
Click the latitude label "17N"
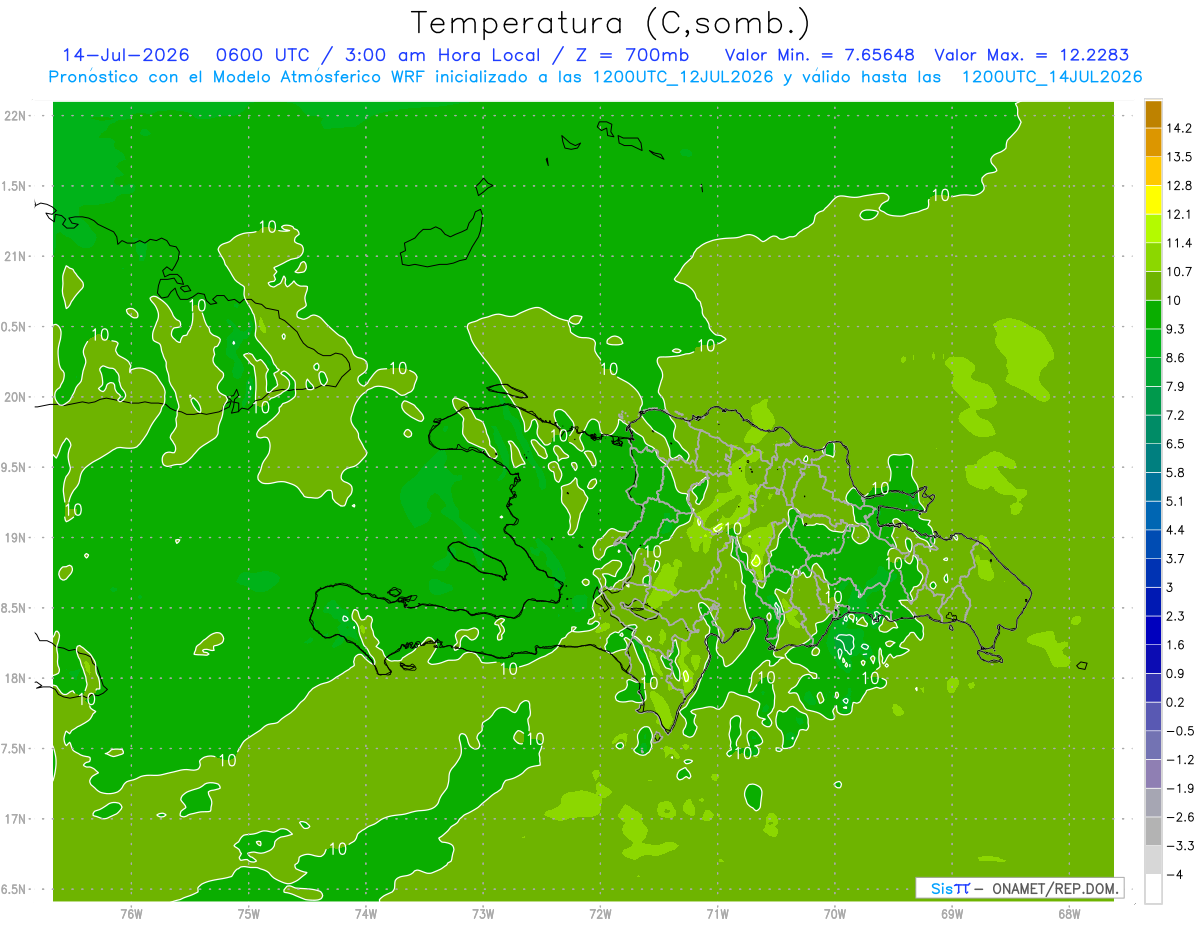tap(16, 820)
